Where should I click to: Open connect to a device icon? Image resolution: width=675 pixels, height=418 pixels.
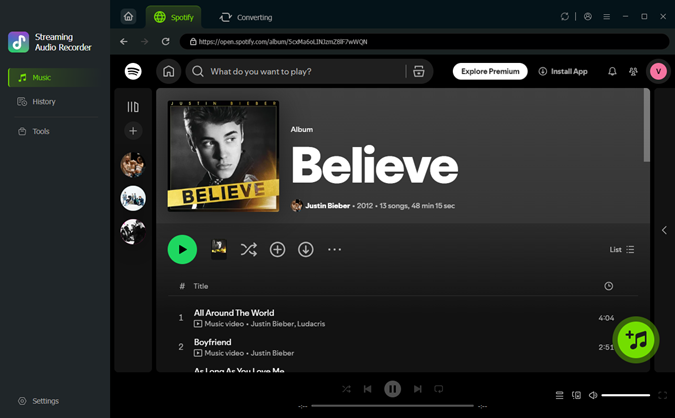pos(576,395)
